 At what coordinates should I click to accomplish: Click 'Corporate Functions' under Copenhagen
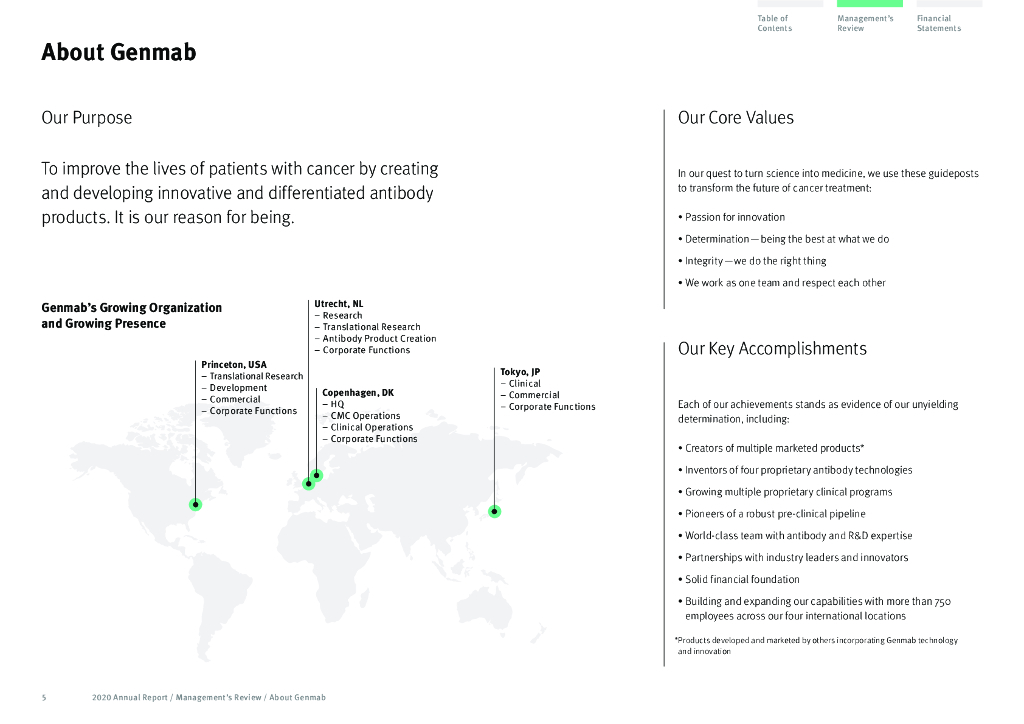click(370, 439)
